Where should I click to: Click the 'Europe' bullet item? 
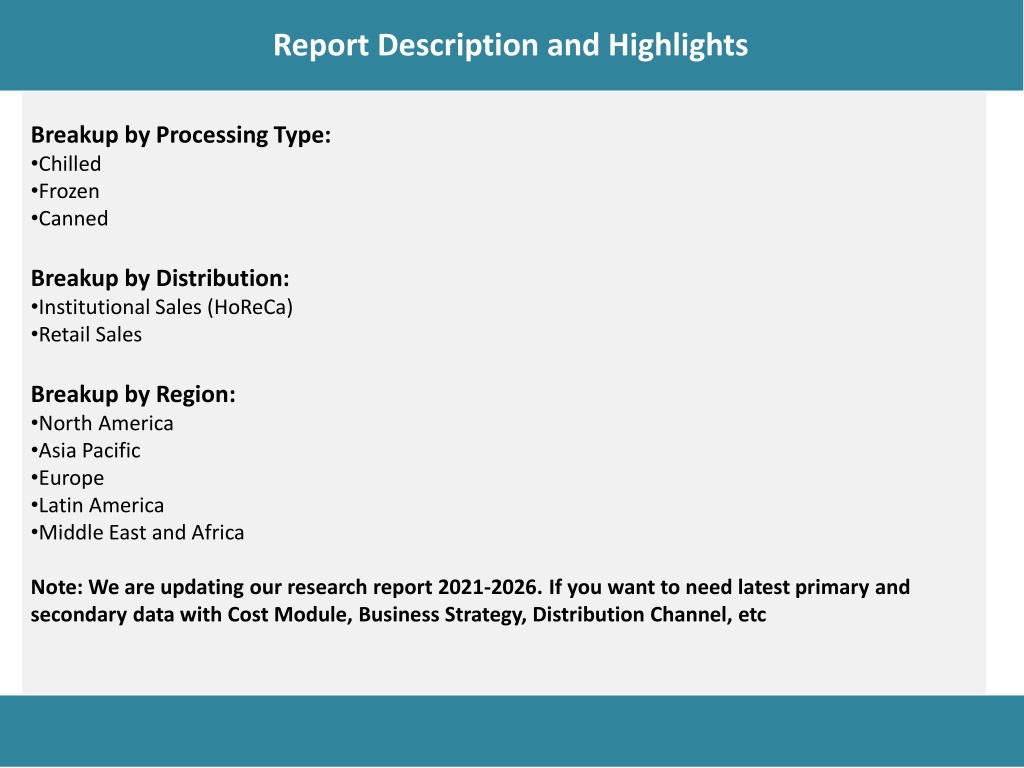(67, 479)
